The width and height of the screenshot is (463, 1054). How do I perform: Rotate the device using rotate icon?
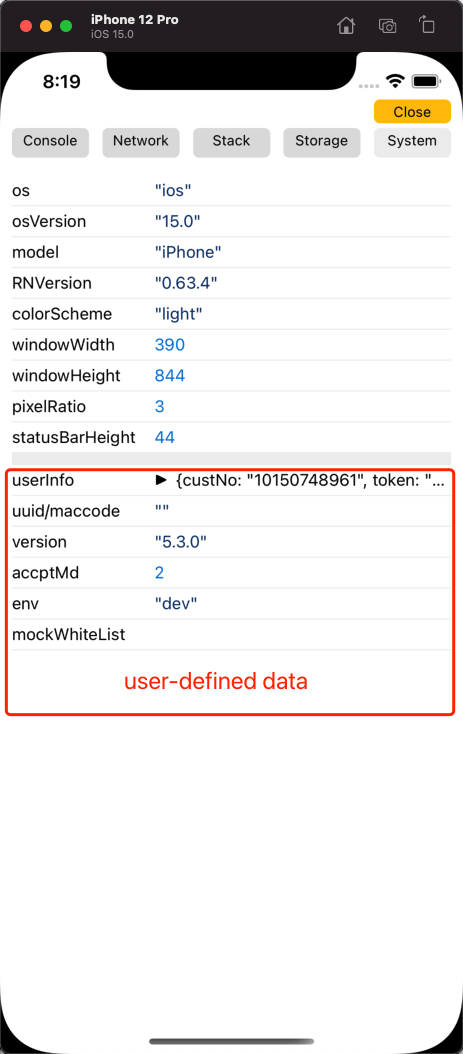click(x=427, y=26)
